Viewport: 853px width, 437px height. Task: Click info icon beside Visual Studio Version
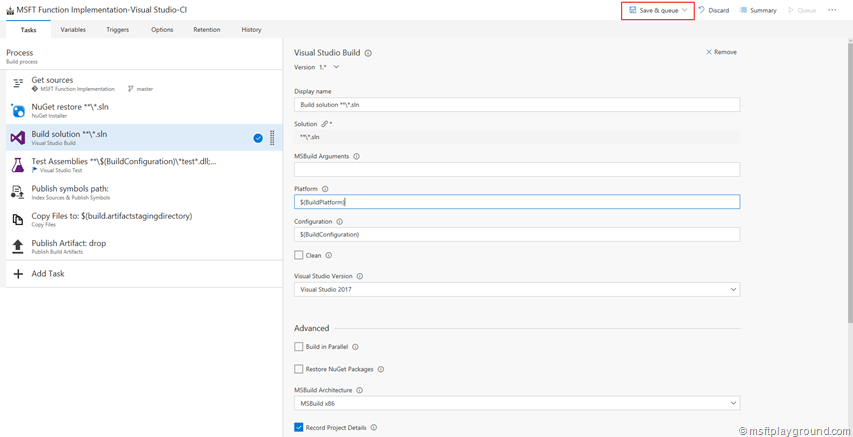tap(360, 276)
